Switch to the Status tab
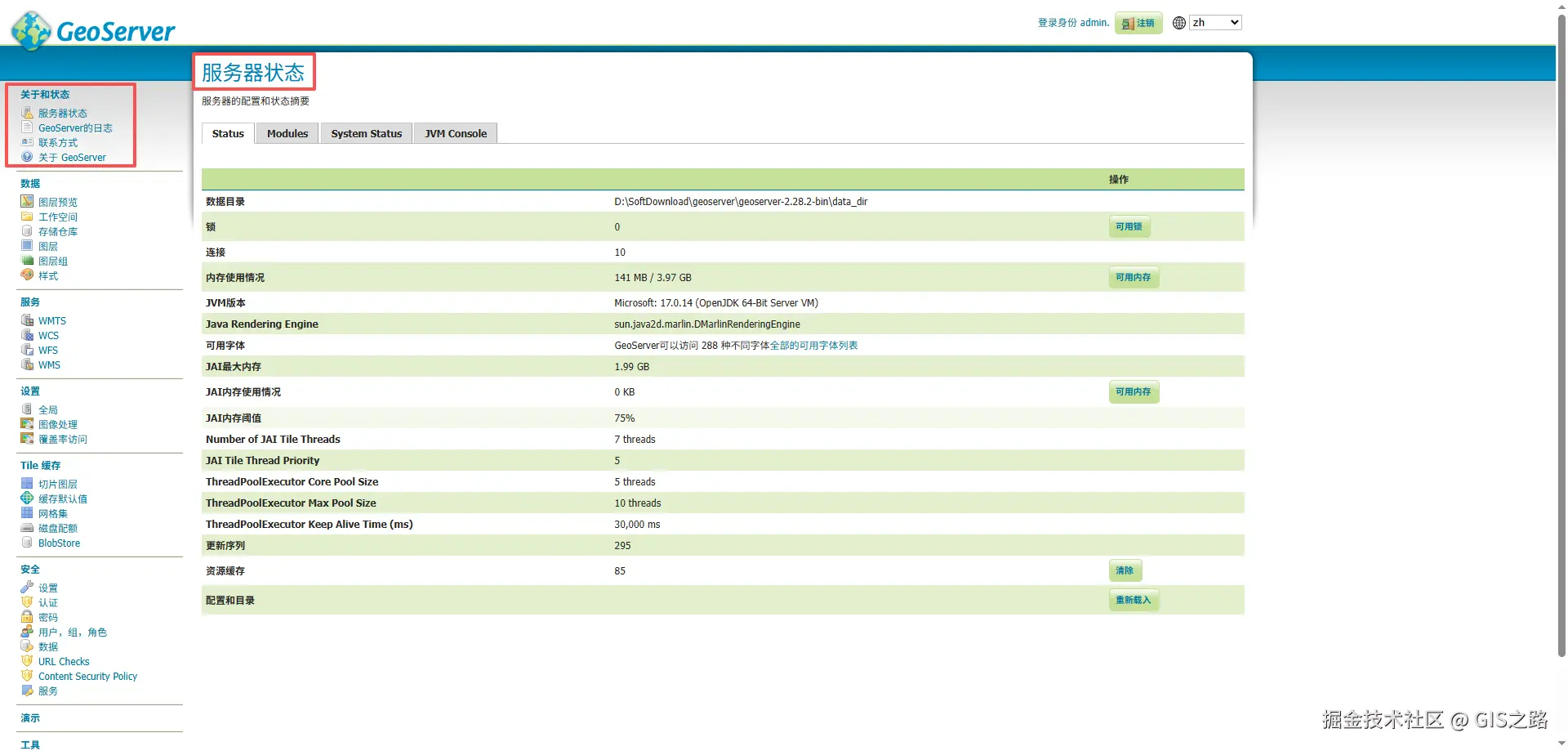The height and width of the screenshot is (751, 1568). coord(228,133)
